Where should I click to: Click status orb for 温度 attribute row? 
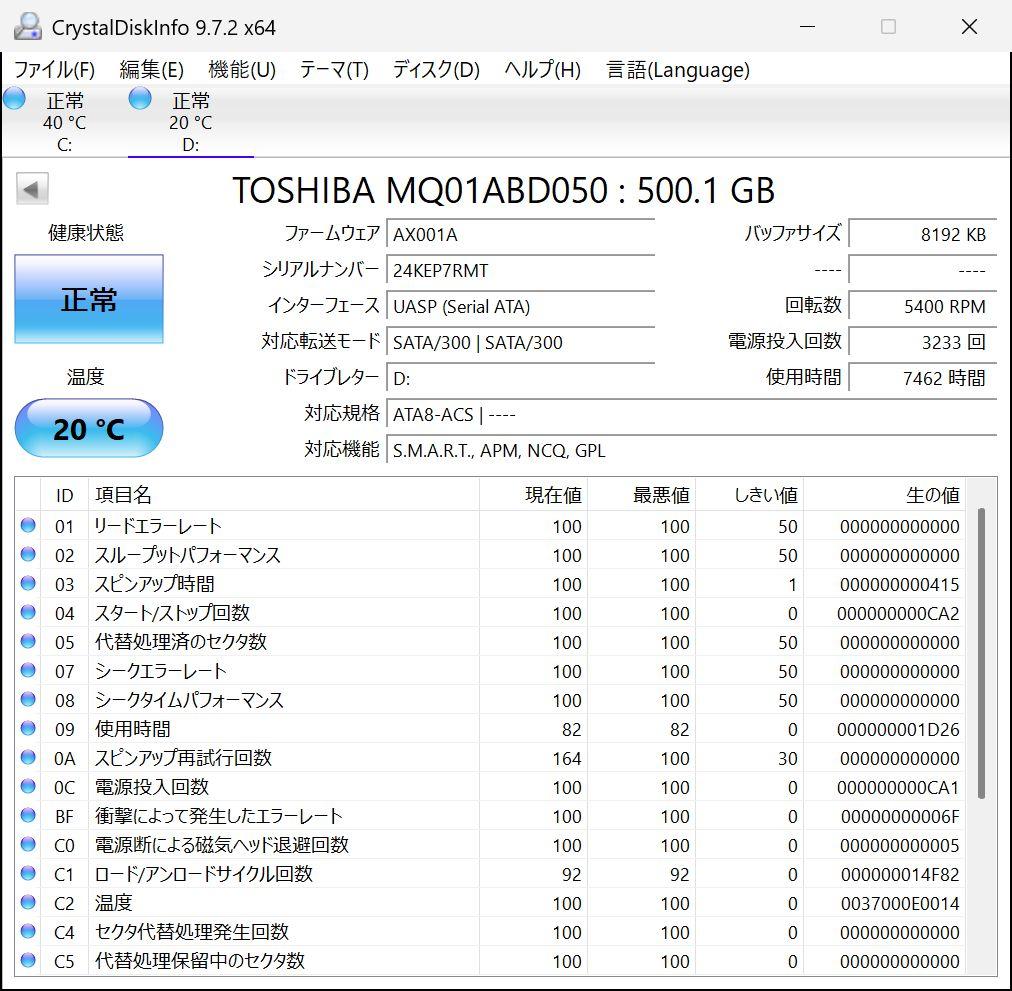coord(28,903)
